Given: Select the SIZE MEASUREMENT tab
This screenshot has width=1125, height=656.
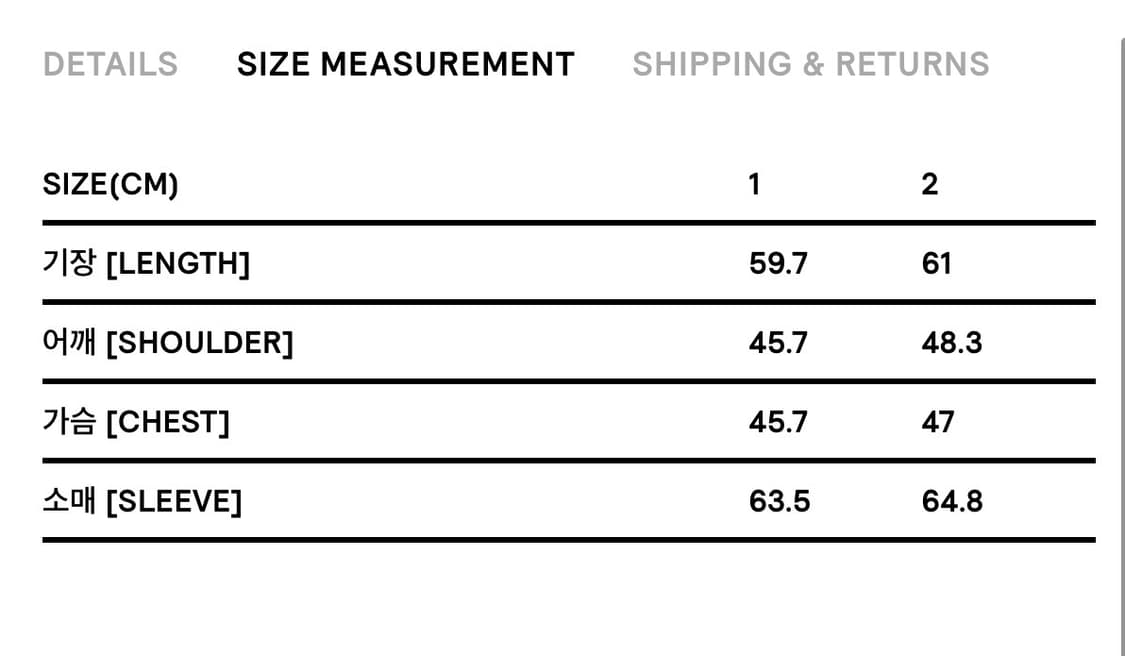Looking at the screenshot, I should click(x=405, y=64).
